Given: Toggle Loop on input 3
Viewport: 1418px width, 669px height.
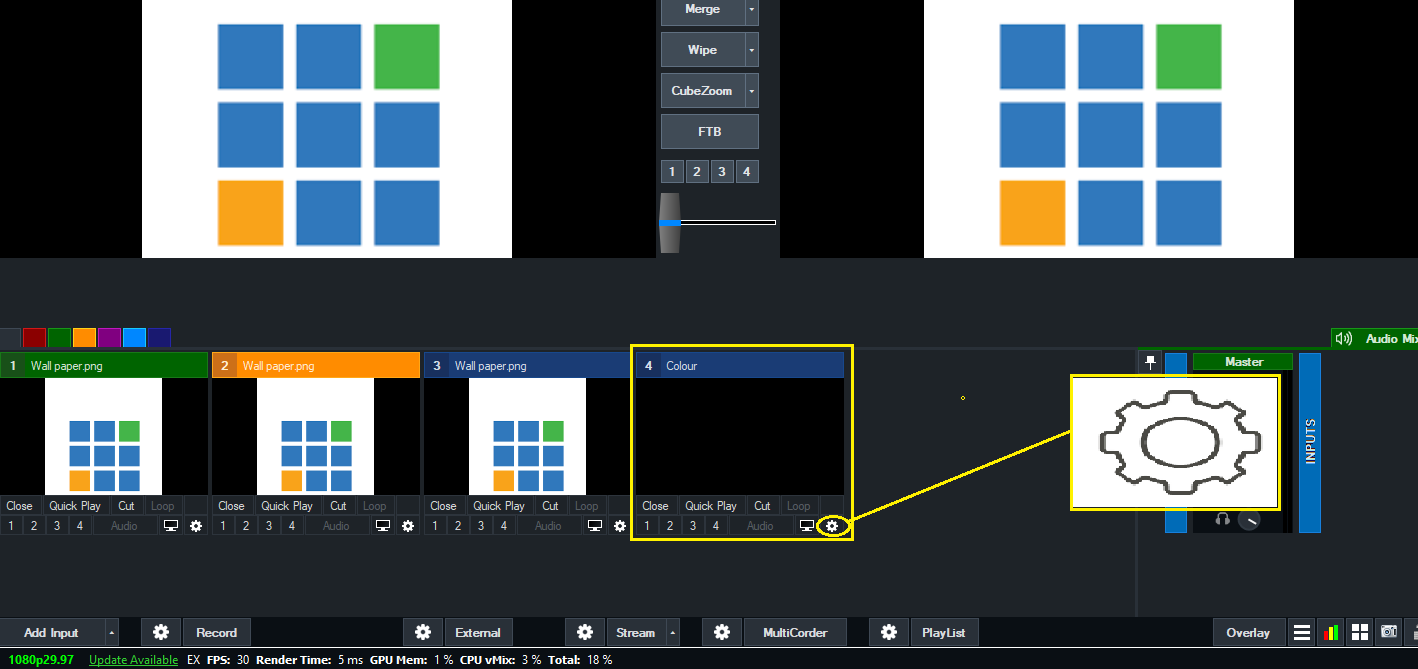Looking at the screenshot, I should [586, 506].
